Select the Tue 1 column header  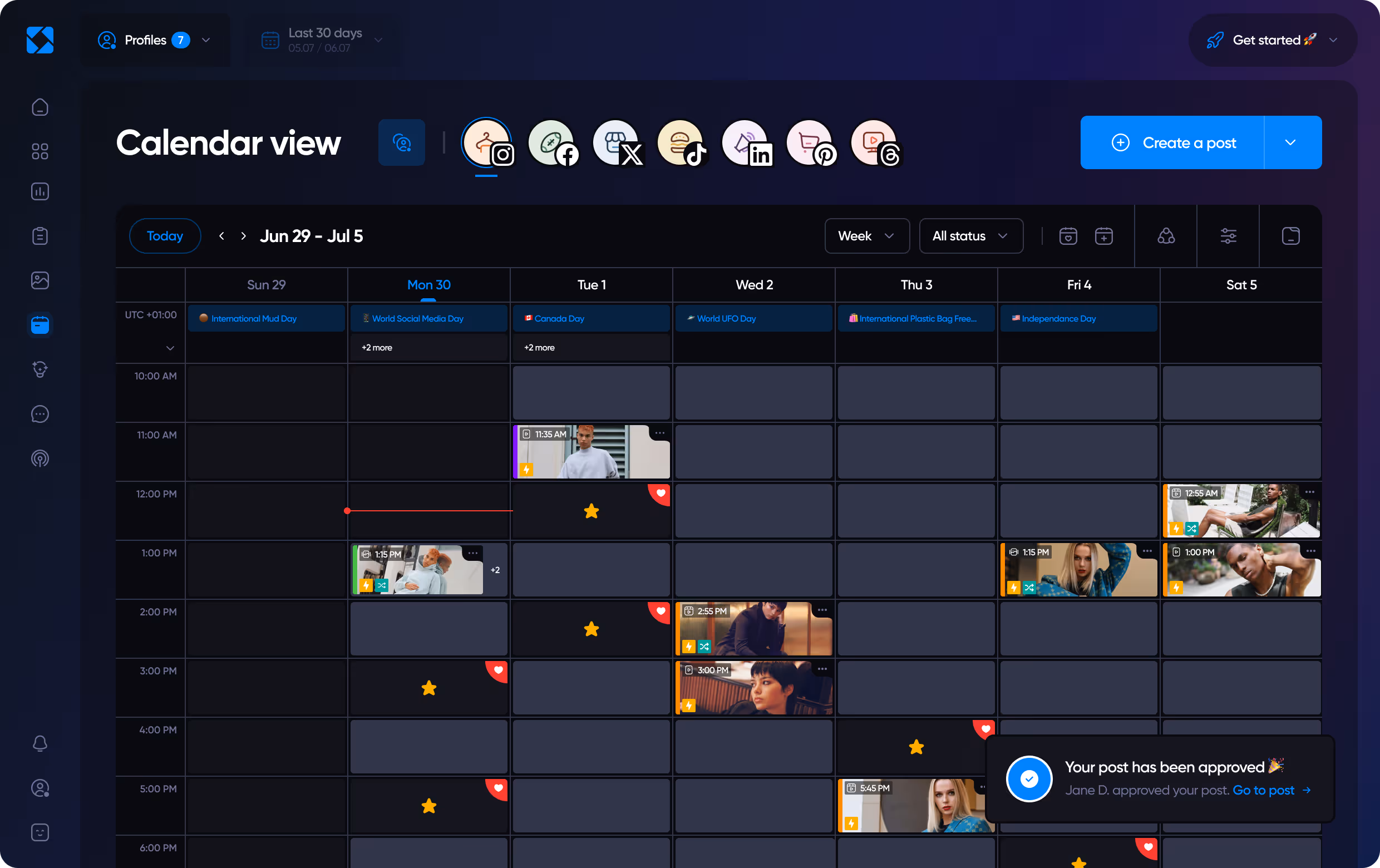(x=592, y=285)
